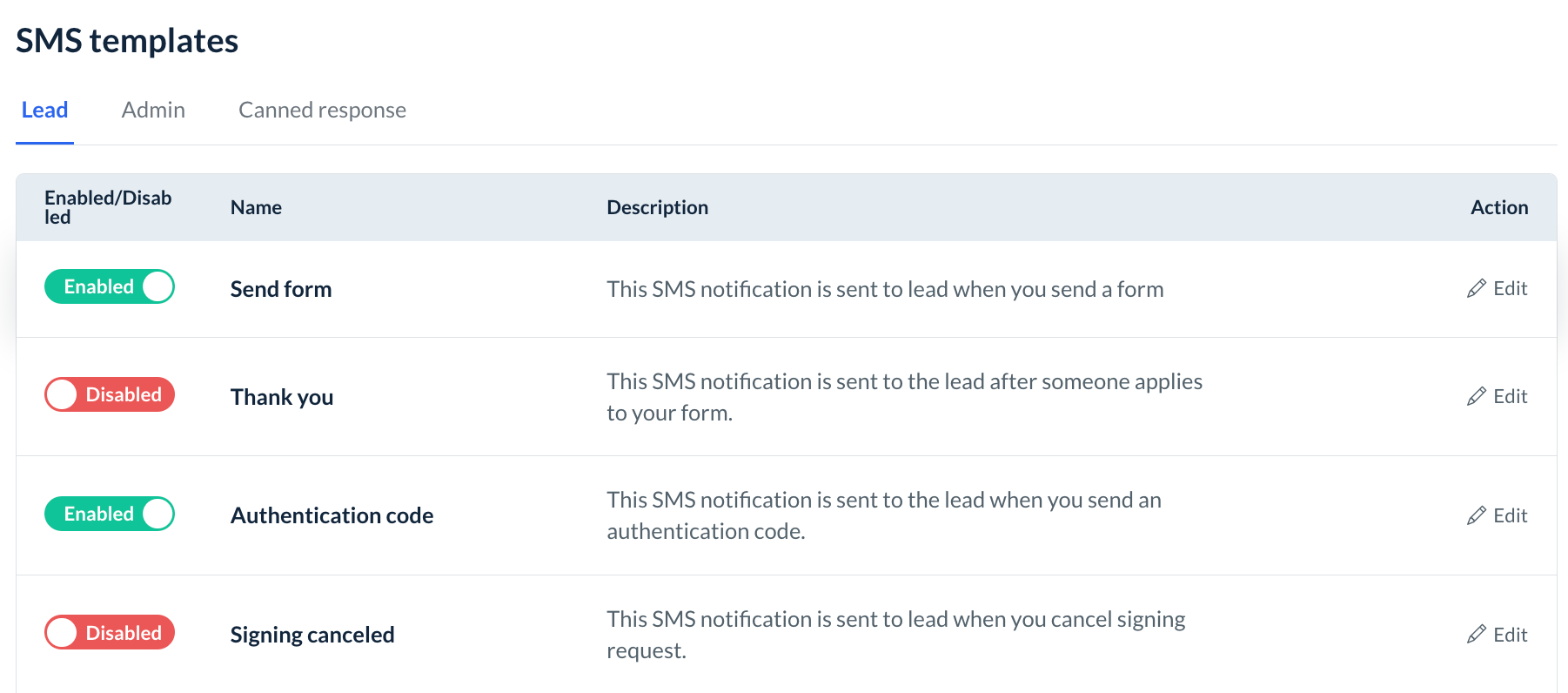Click pencil icon for Authentication code row

click(1476, 516)
